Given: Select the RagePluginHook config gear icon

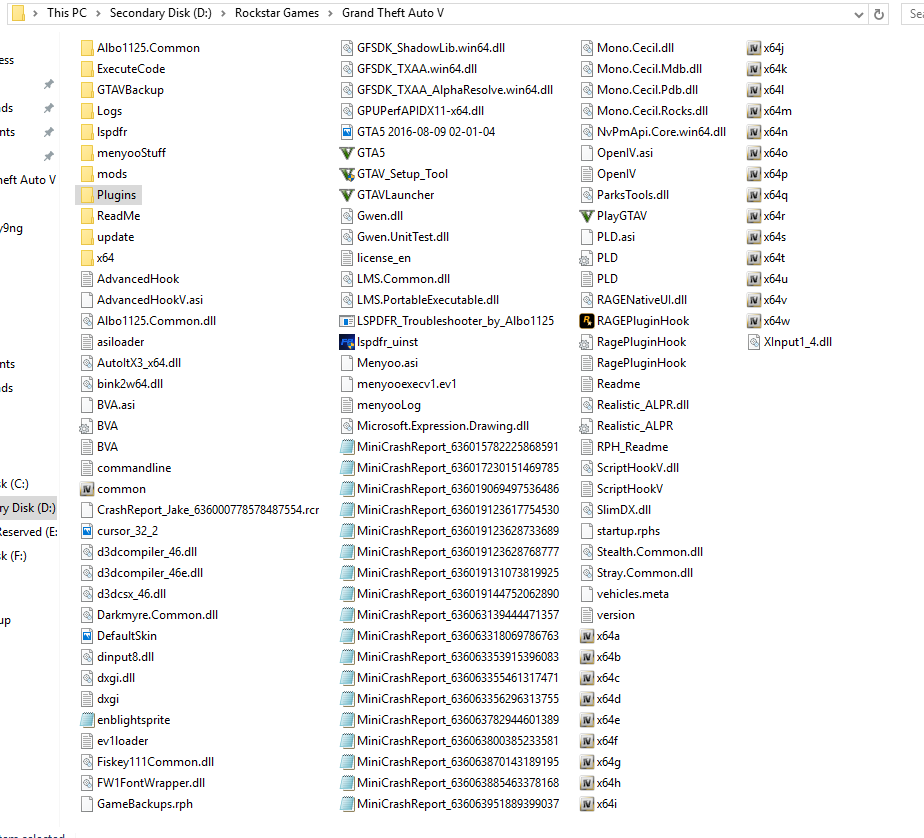Looking at the screenshot, I should [586, 342].
